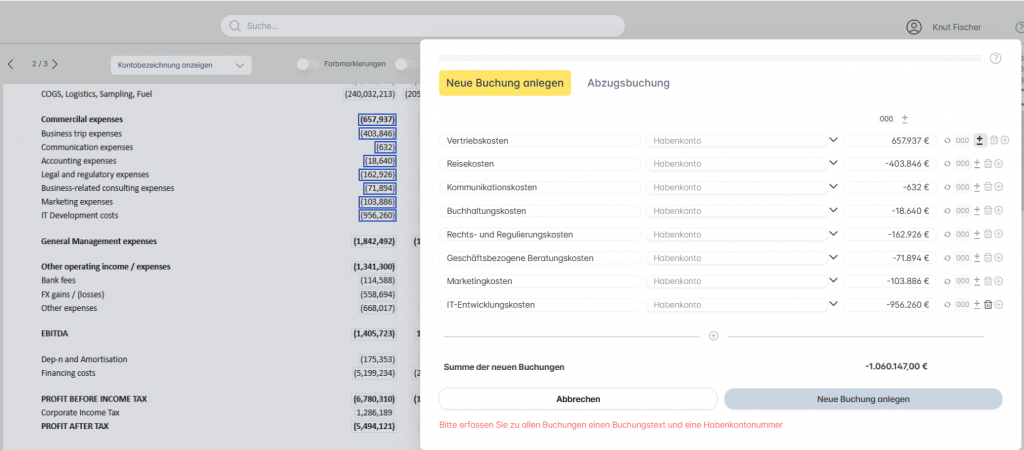Delete the IT-Entwicklungskosten booking row
Image resolution: width=1024 pixels, height=450 pixels.
click(x=988, y=305)
